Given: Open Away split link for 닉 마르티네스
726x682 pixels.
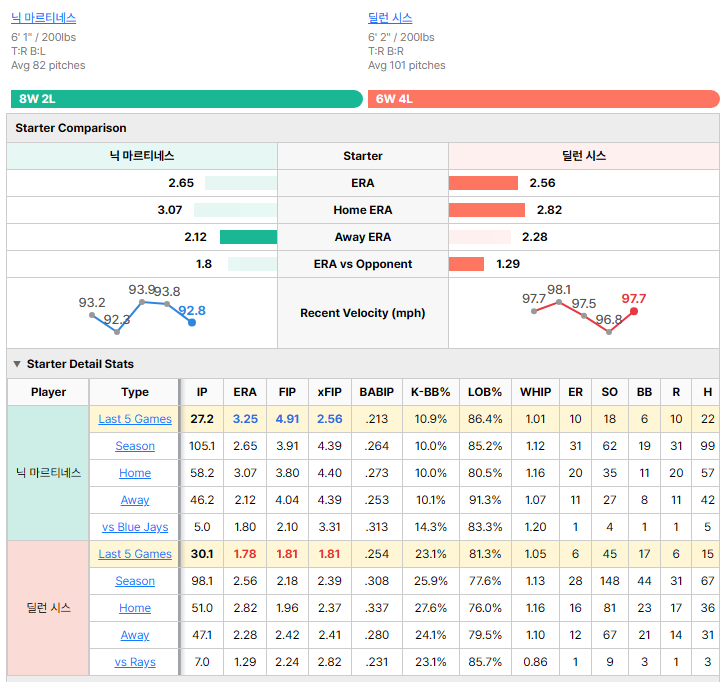Looking at the screenshot, I should coord(135,500).
